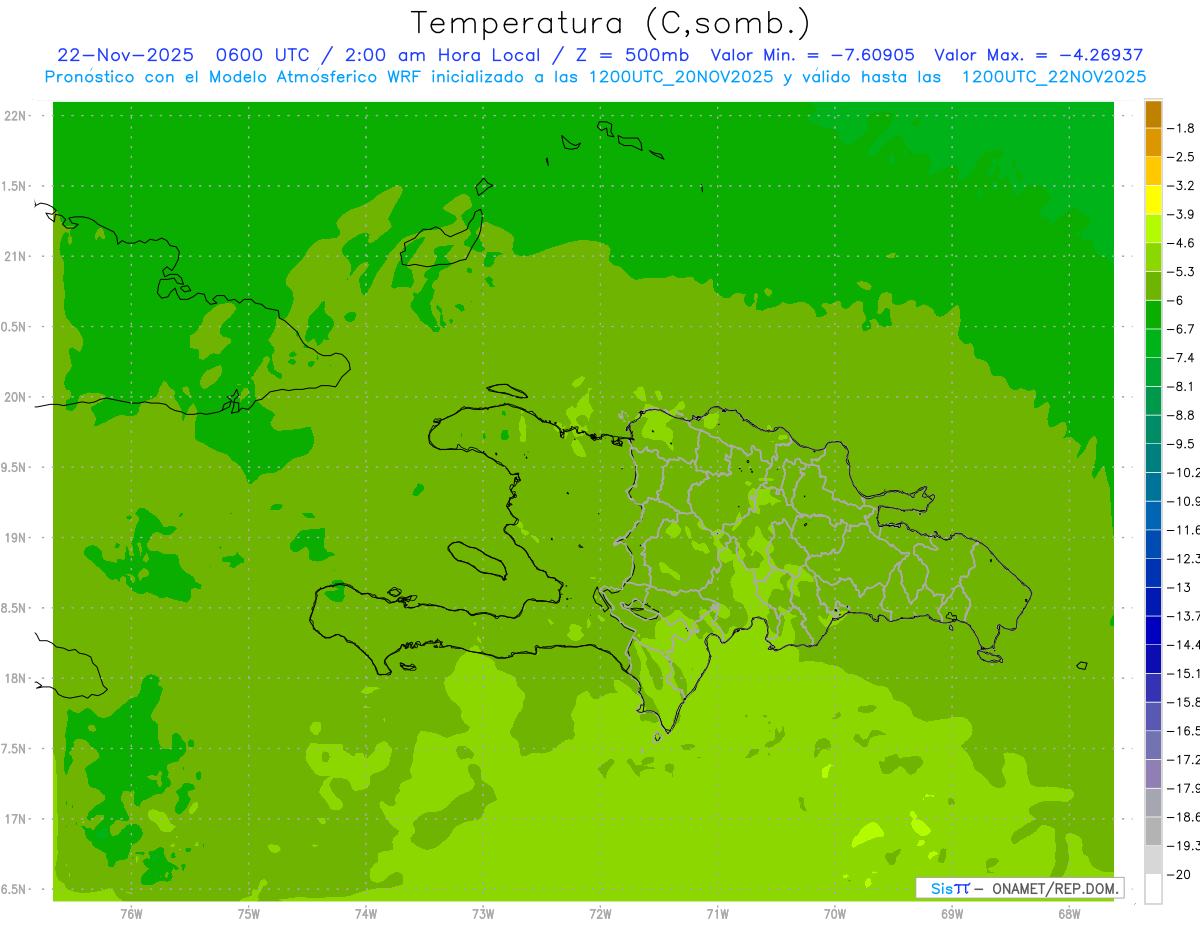Click the '-8.8' color bar value

[1182, 415]
